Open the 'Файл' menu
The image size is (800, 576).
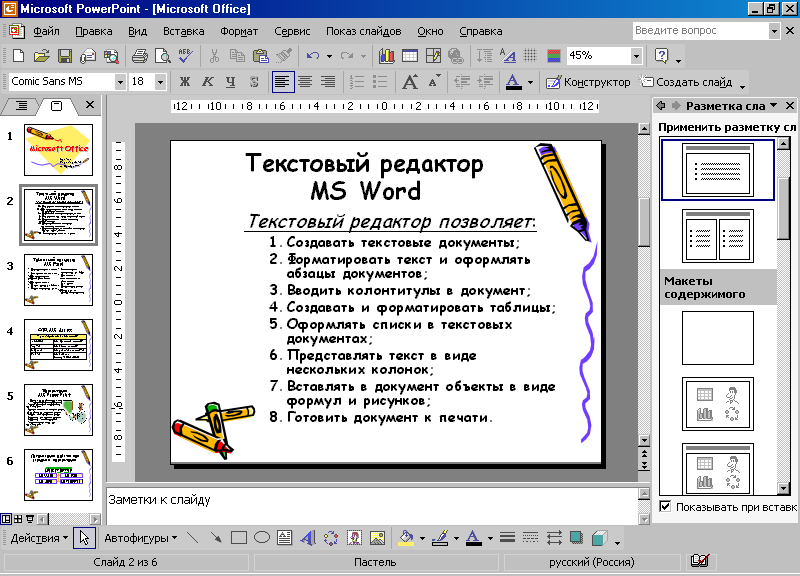pyautogui.click(x=46, y=31)
